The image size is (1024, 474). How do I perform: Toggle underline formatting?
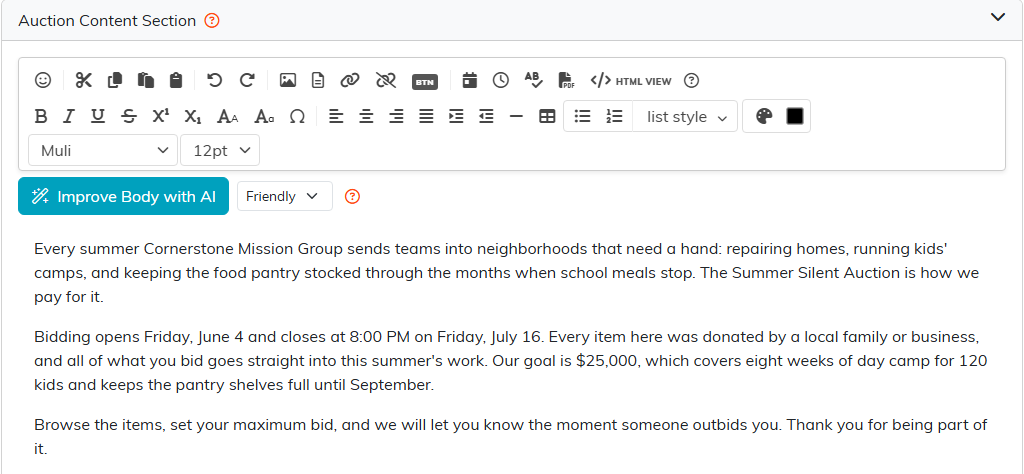pyautogui.click(x=97, y=117)
